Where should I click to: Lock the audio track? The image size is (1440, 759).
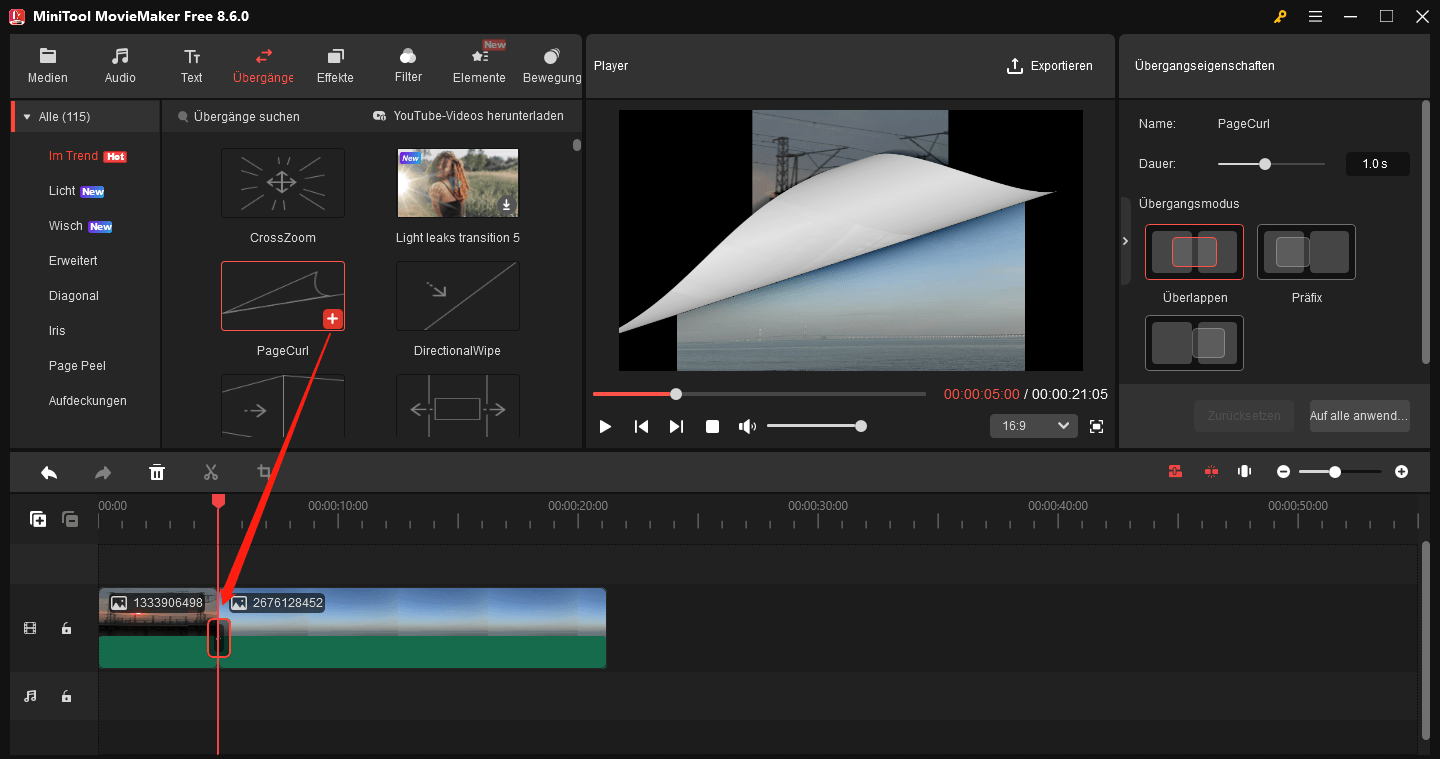(x=66, y=696)
